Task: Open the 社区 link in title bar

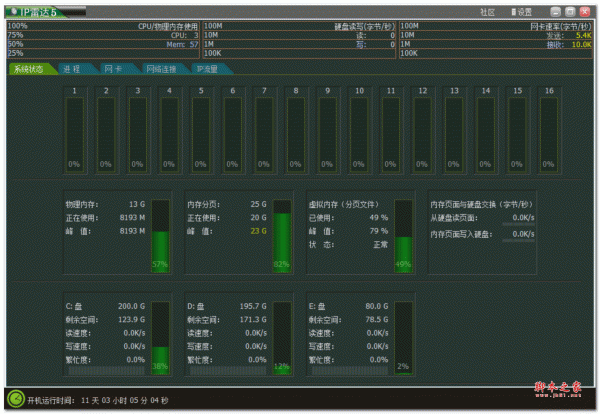Action: point(487,12)
